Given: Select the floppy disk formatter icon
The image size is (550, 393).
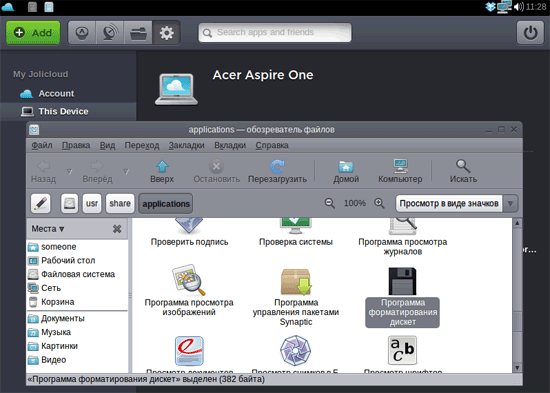Looking at the screenshot, I should (402, 281).
